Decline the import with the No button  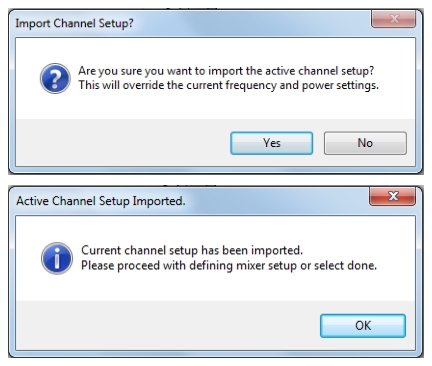click(365, 143)
